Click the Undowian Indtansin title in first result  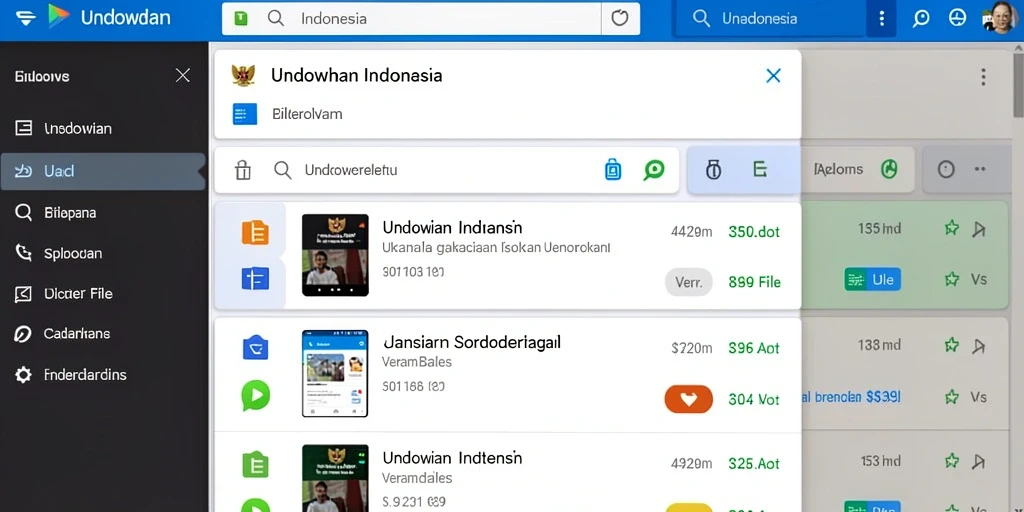pos(452,227)
